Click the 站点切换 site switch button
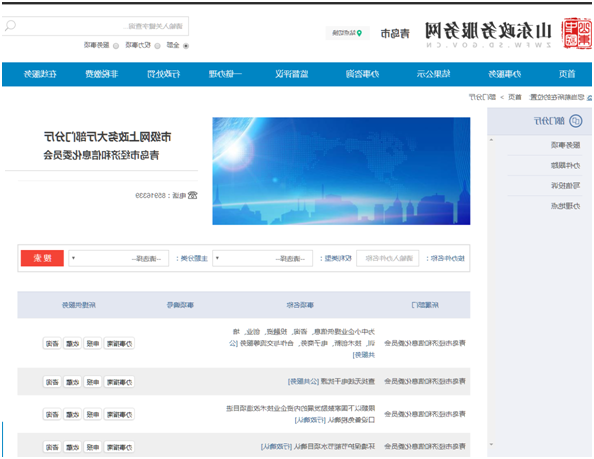Screen dimensions: 594x459 [347, 33]
